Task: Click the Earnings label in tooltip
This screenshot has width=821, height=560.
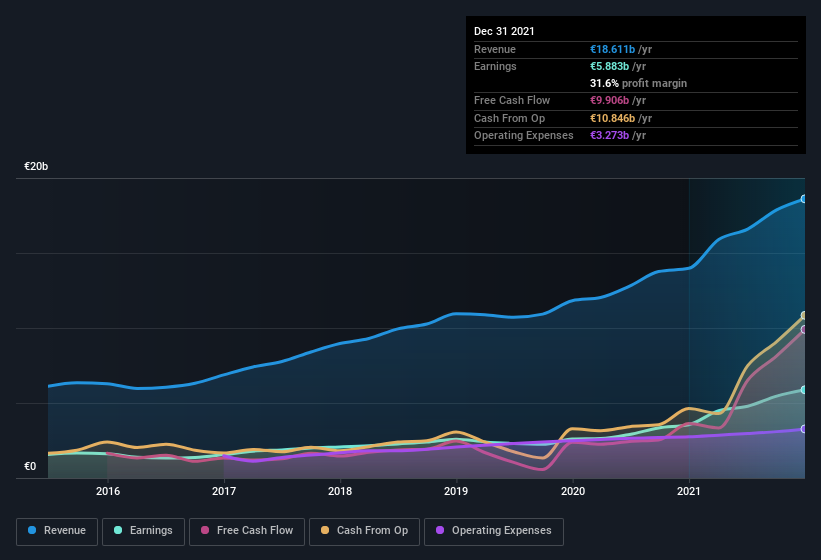Action: point(495,66)
